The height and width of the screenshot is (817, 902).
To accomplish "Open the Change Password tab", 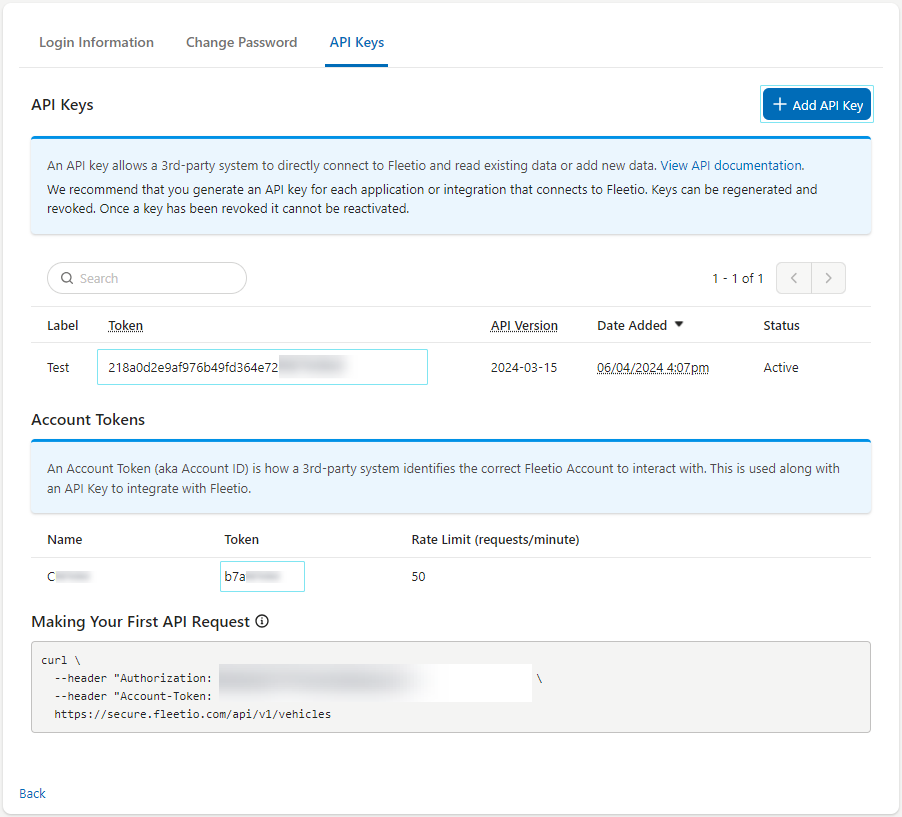I will pyautogui.click(x=241, y=43).
